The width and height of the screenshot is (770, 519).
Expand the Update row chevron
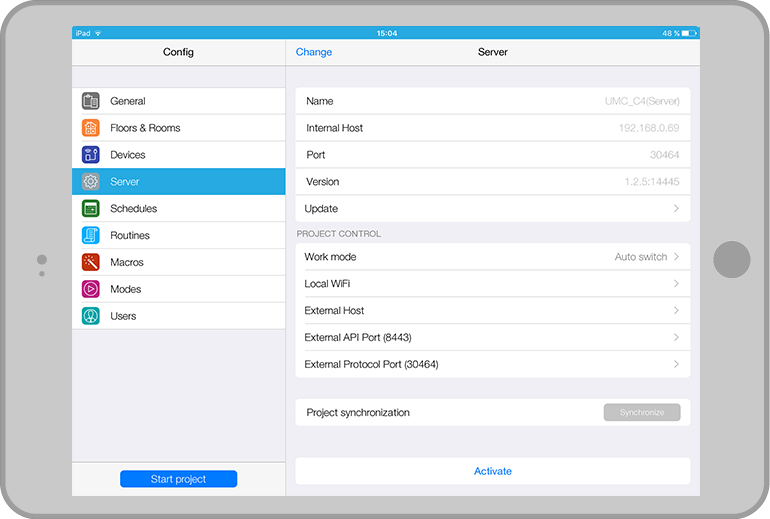click(x=676, y=209)
